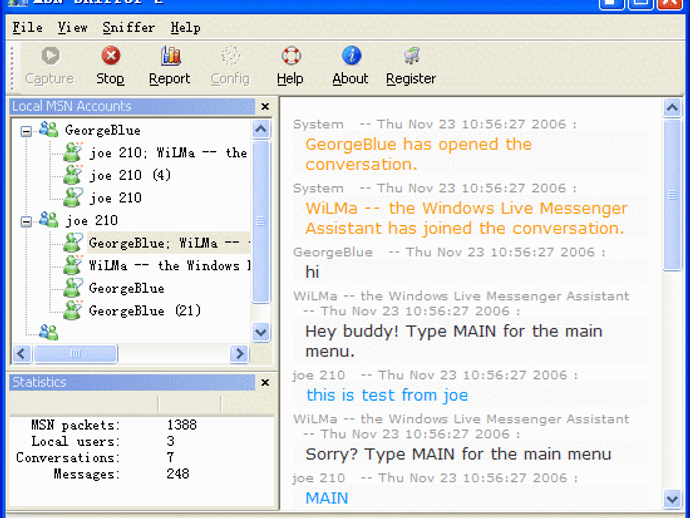
Task: Click conversation pane scroll down arrow
Action: [672, 499]
